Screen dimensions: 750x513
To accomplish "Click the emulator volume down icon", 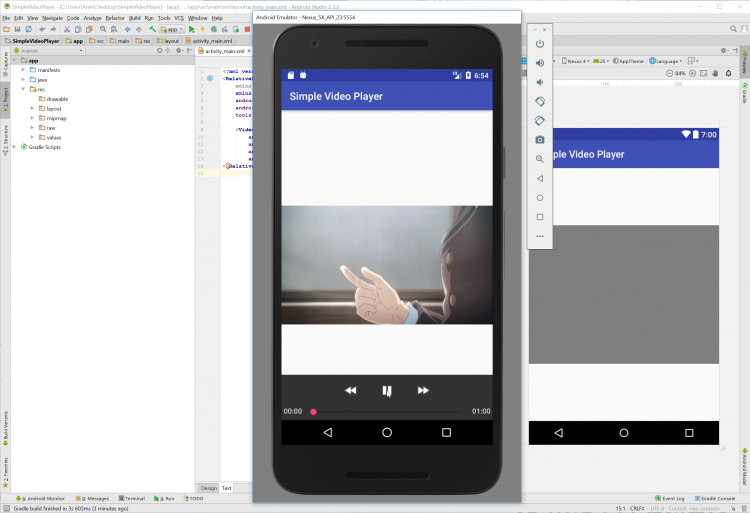I will 540,82.
